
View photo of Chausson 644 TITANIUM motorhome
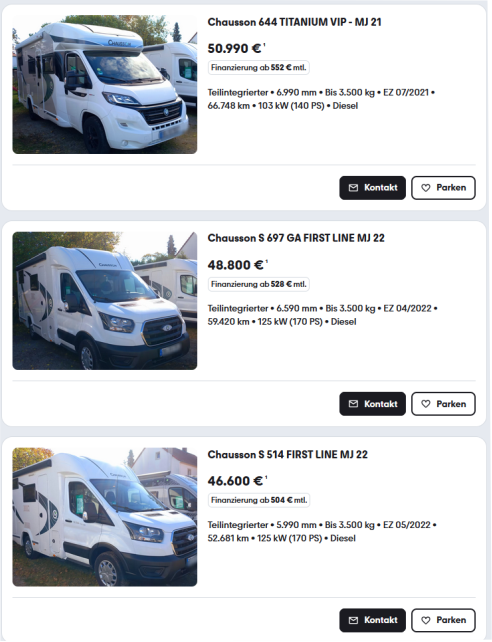click(105, 84)
